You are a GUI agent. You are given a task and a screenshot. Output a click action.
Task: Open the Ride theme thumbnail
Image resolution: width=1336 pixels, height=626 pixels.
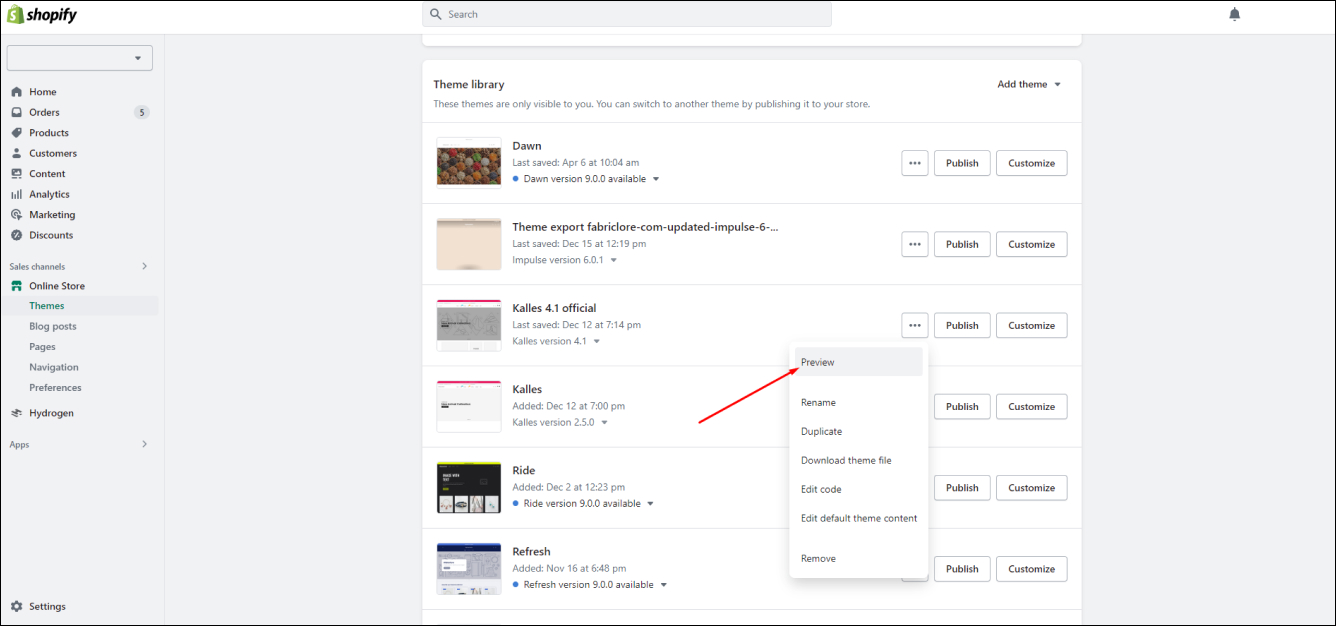(x=469, y=488)
